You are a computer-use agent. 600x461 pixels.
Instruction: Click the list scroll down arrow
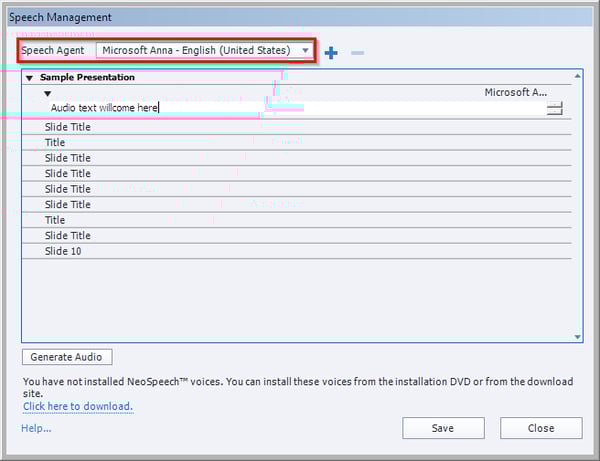pyautogui.click(x=577, y=337)
